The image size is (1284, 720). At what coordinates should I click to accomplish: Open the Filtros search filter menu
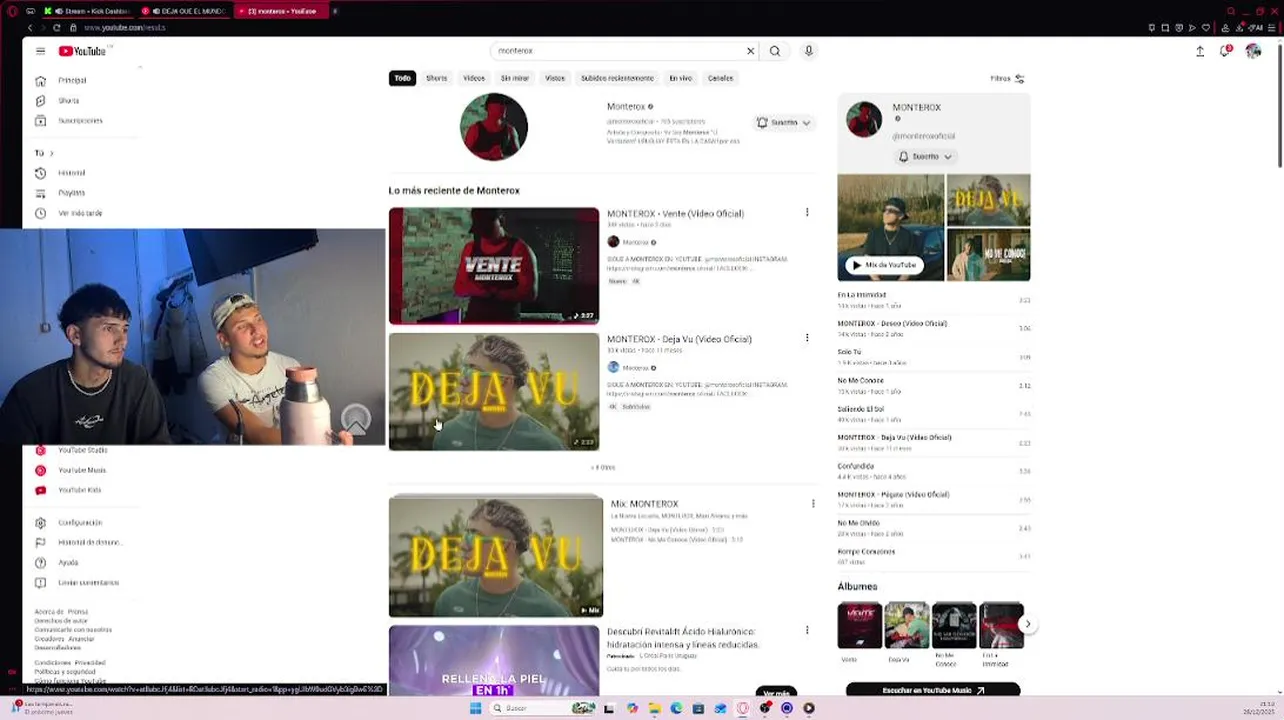[x=1007, y=78]
